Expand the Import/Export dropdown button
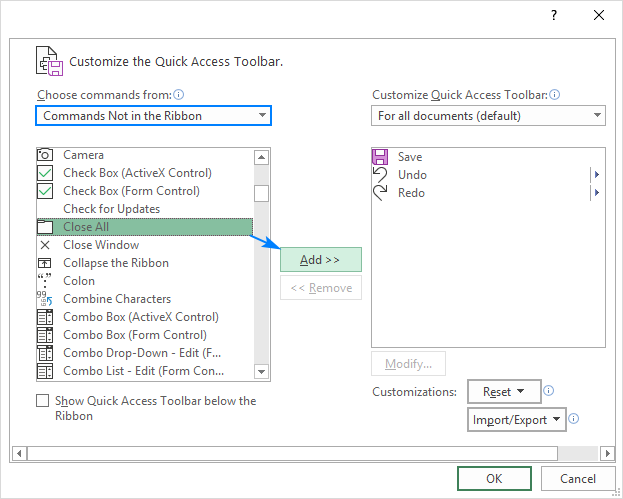The width and height of the screenshot is (623, 499). (x=516, y=420)
